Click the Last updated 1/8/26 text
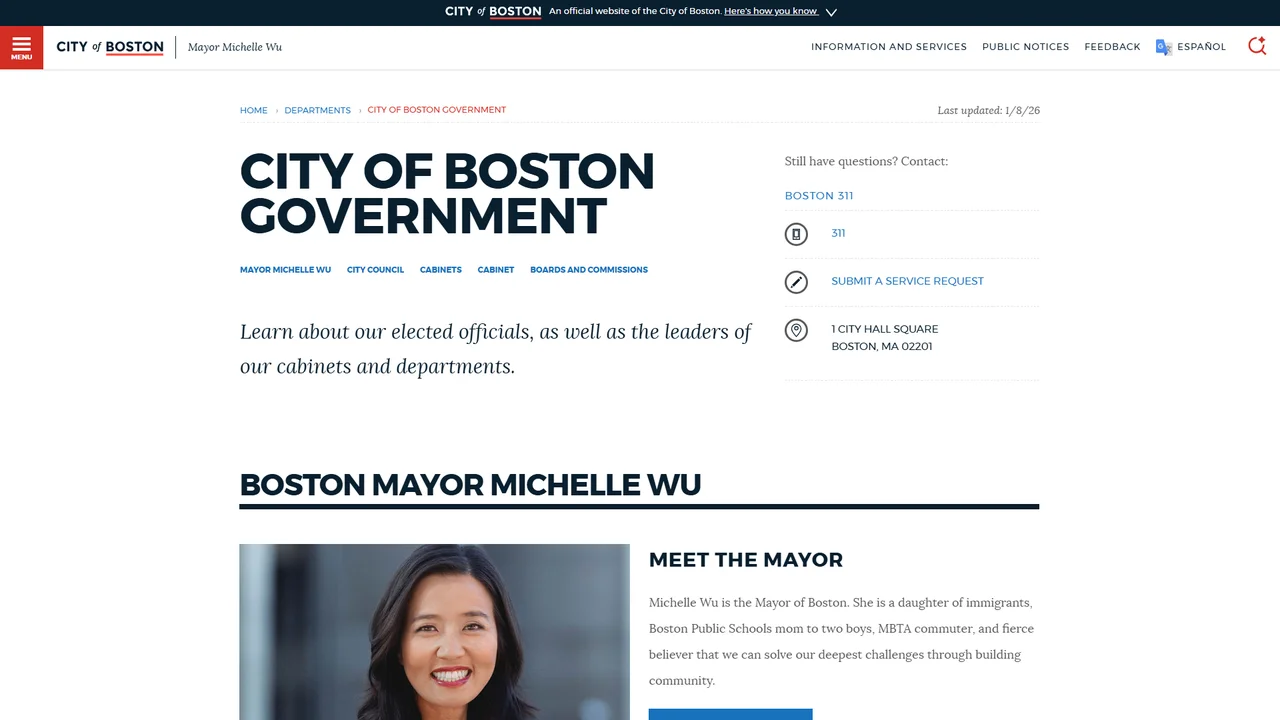 pos(988,110)
